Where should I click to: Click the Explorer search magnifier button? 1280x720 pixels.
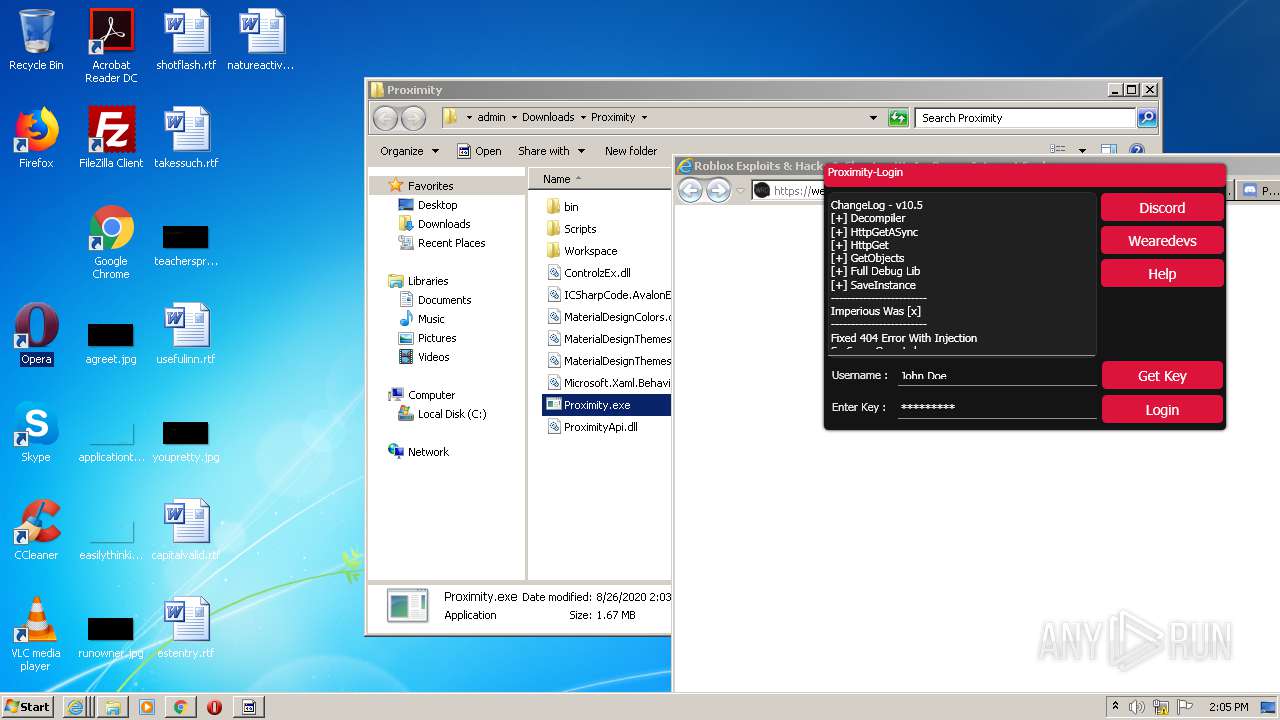(x=1147, y=118)
